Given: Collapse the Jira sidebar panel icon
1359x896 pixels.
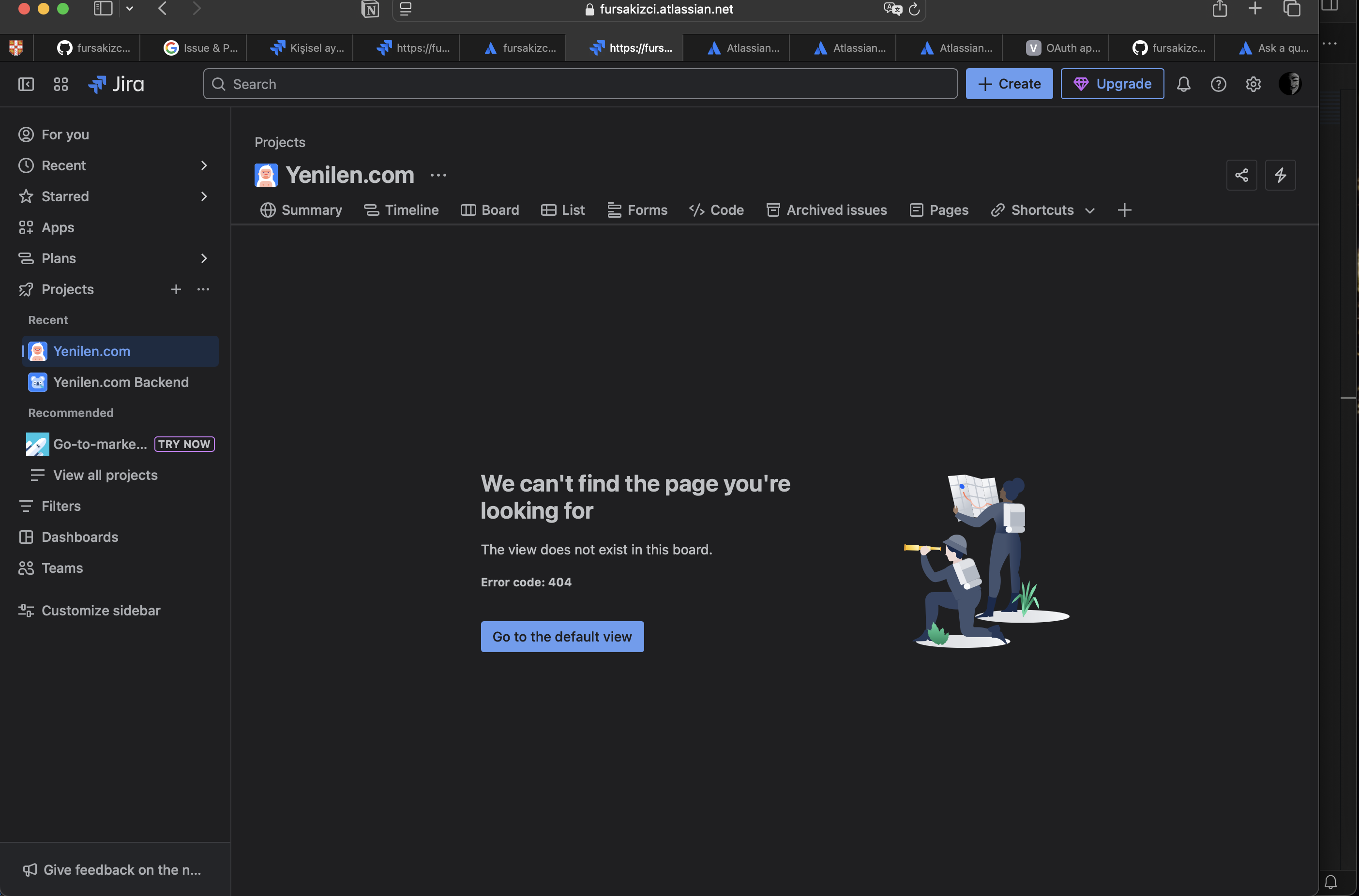Looking at the screenshot, I should [x=26, y=84].
